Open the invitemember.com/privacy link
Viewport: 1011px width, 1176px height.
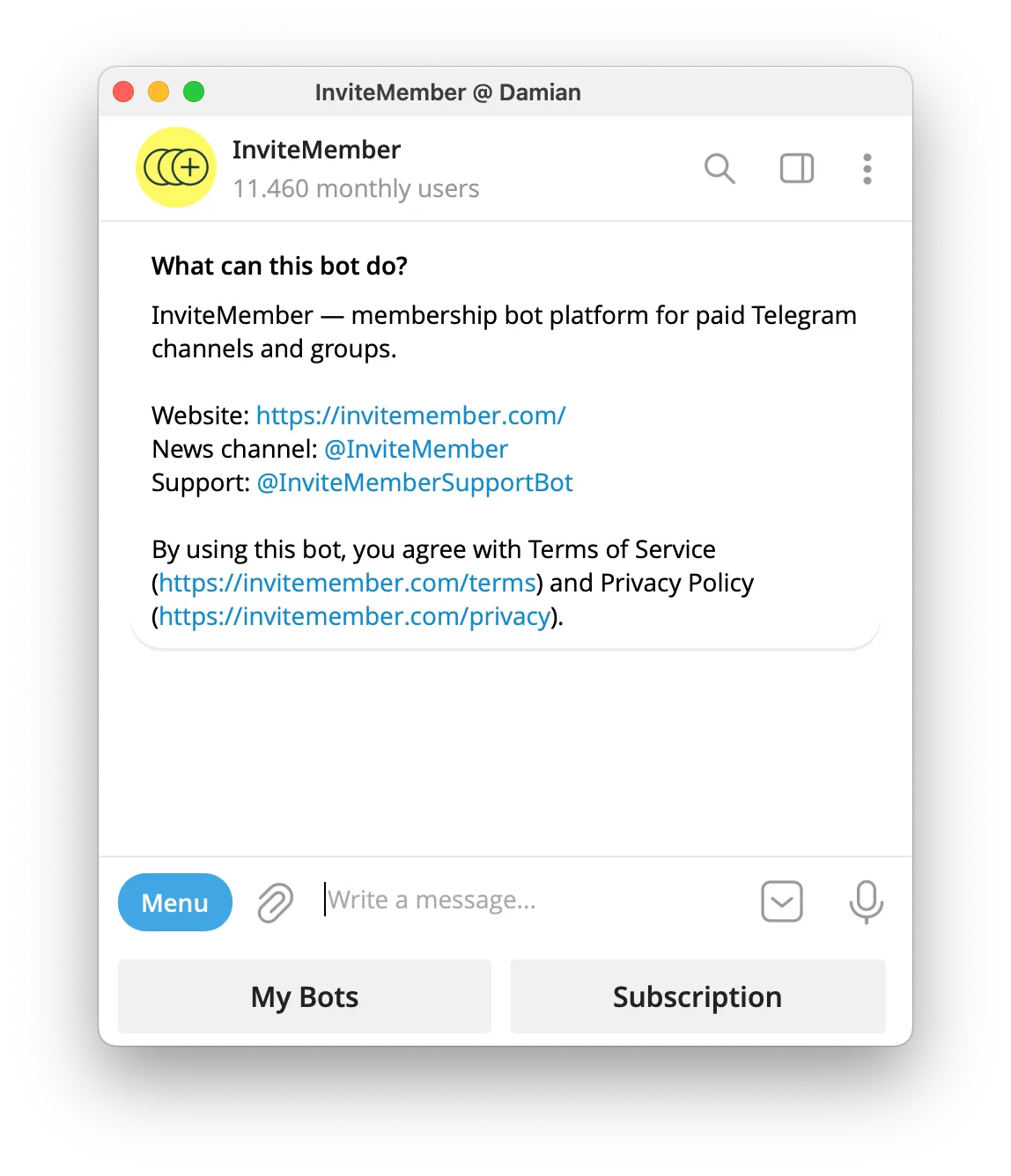(355, 616)
